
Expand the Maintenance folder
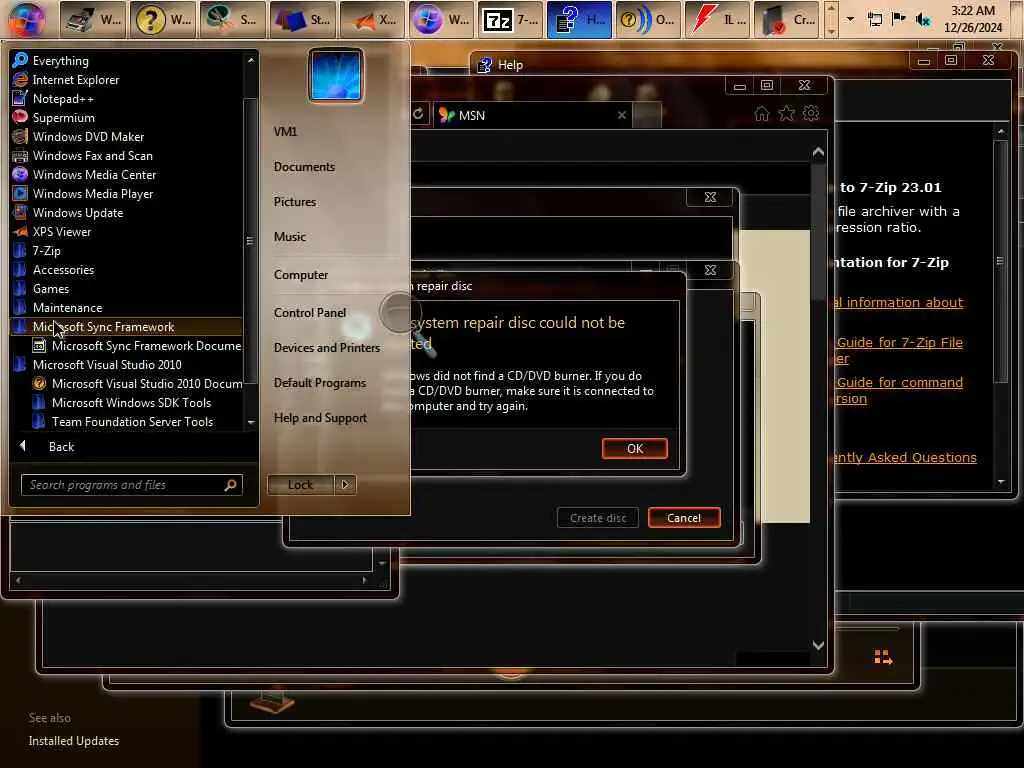pos(67,308)
